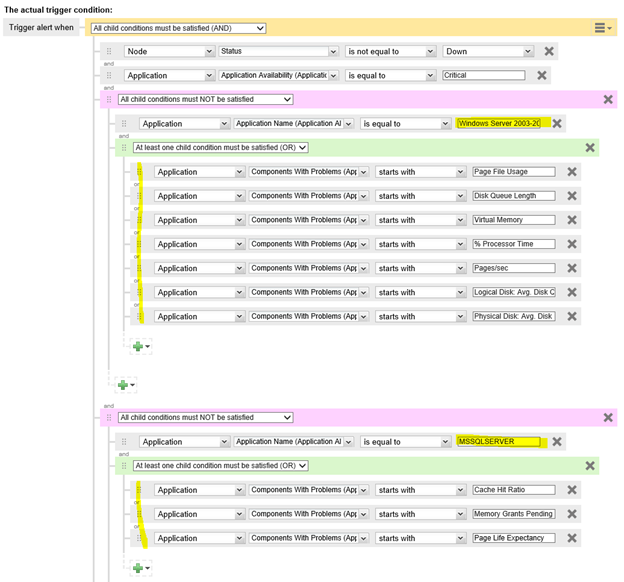This screenshot has width=624, height=582.
Task: Click the % Processor Time text field
Action: coord(514,244)
